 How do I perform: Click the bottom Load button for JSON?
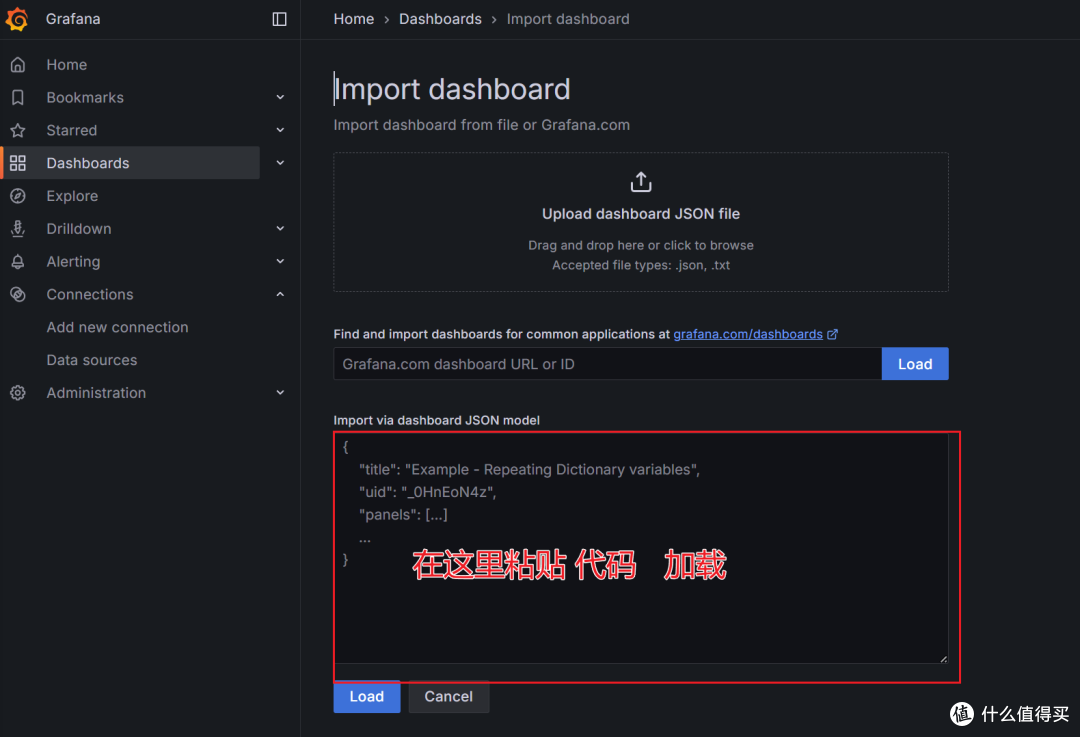[x=366, y=696]
